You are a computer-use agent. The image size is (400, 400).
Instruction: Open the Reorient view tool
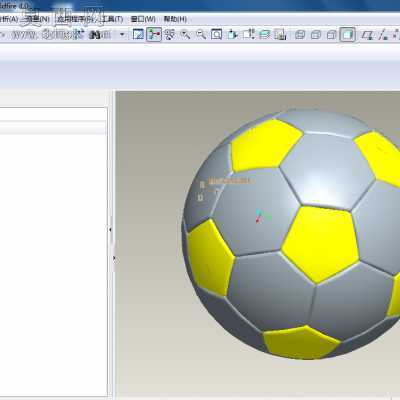pos(232,34)
